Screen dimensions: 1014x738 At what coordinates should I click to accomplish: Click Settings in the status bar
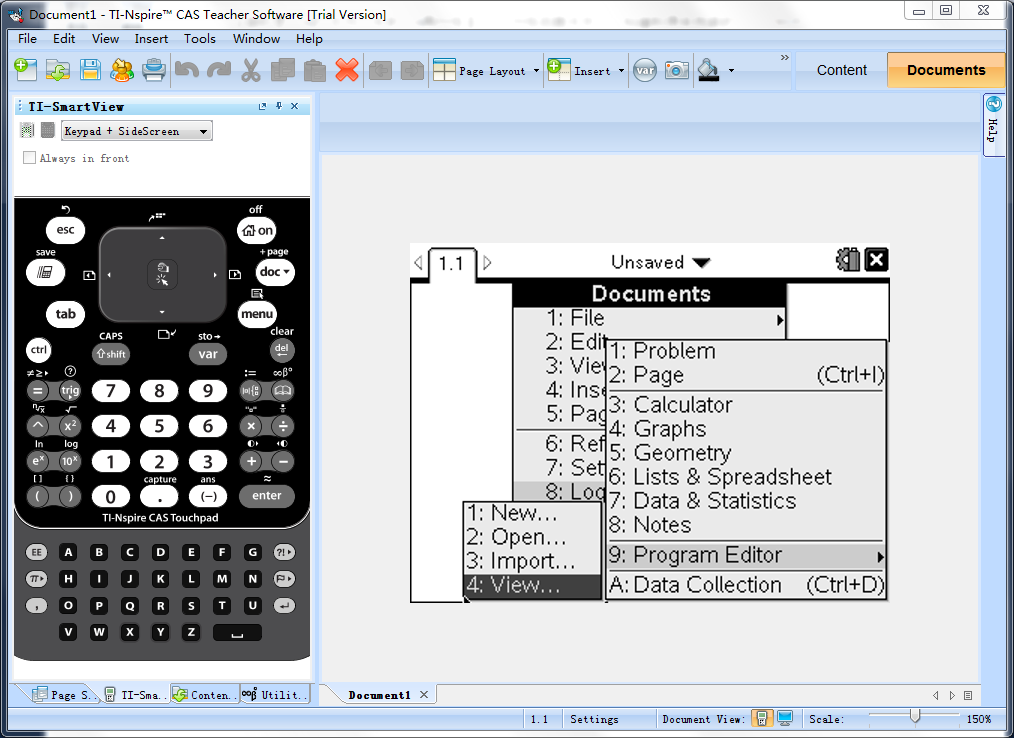594,719
